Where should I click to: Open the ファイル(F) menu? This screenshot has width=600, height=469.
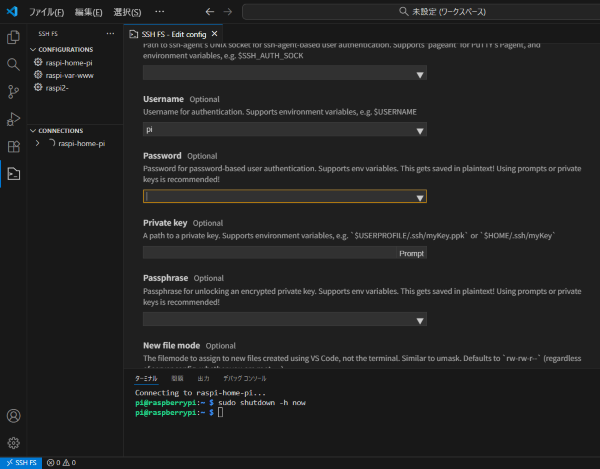pos(46,12)
